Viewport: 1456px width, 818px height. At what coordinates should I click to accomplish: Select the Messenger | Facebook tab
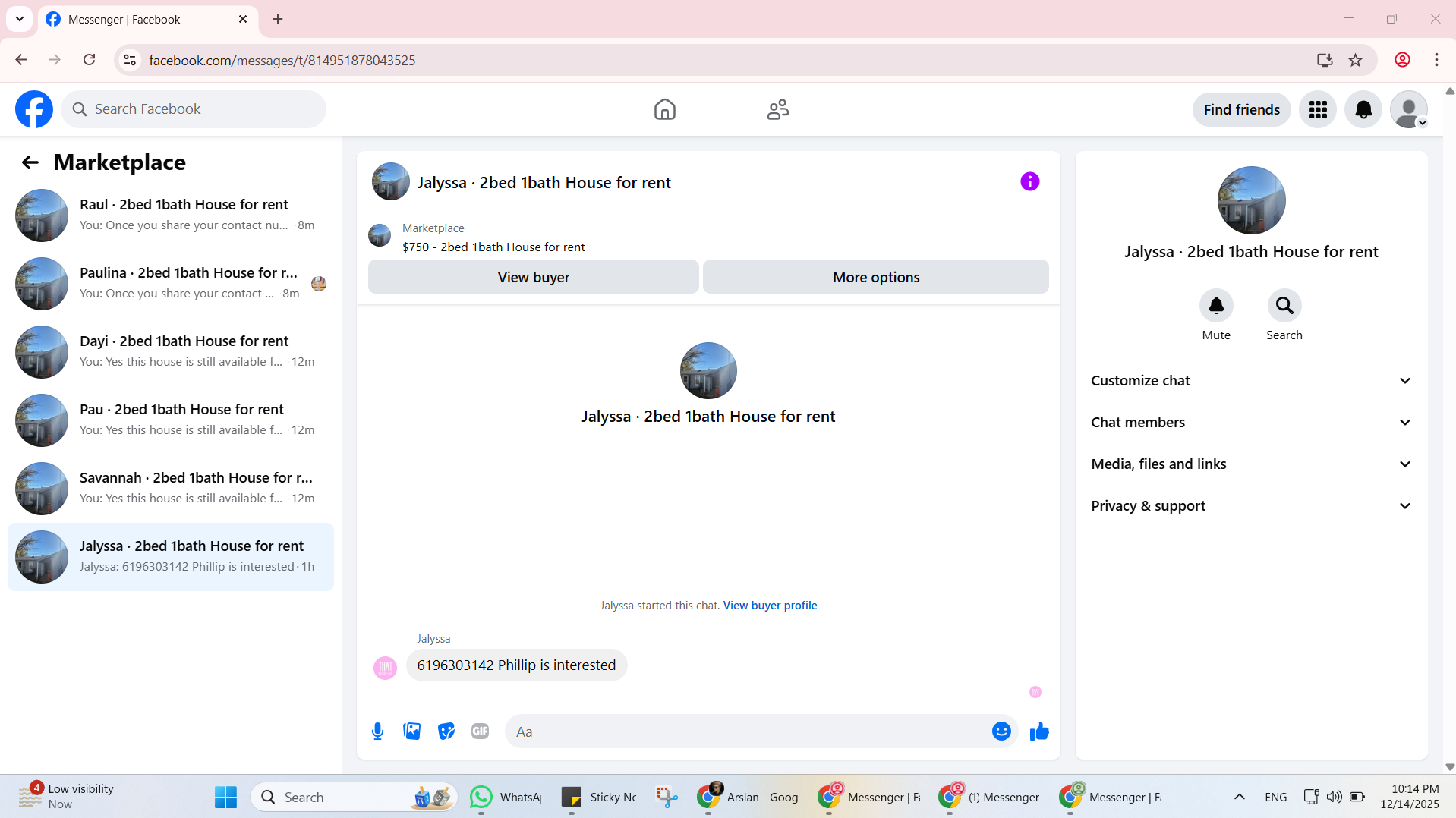pyautogui.click(x=148, y=20)
